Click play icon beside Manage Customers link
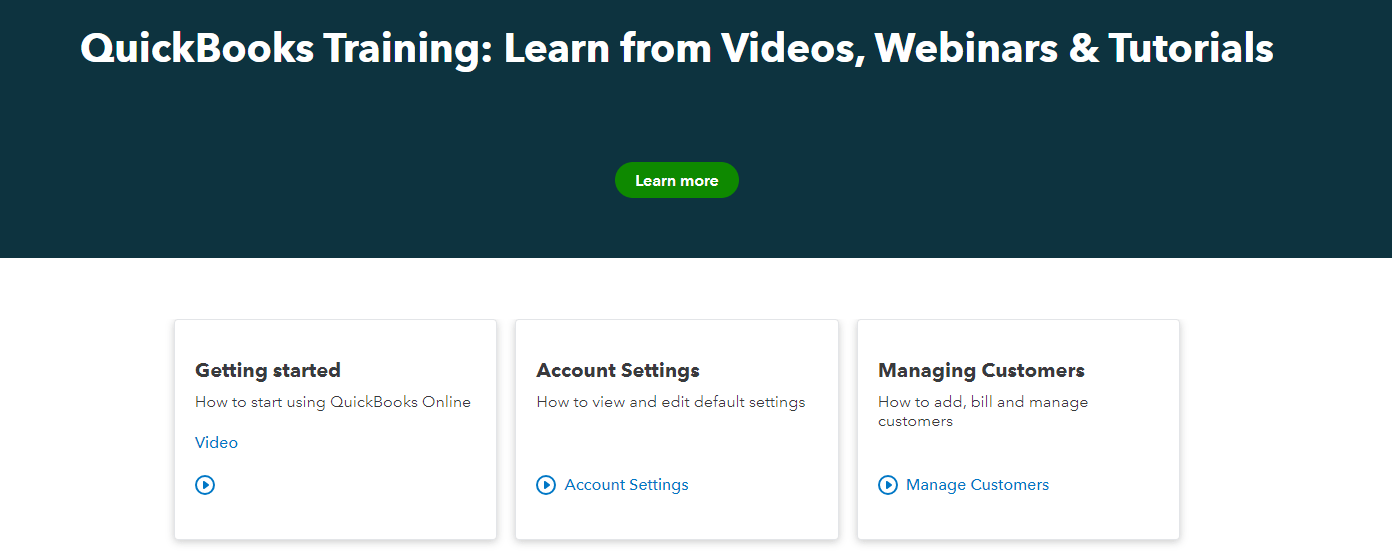This screenshot has width=1392, height=560. [x=888, y=485]
